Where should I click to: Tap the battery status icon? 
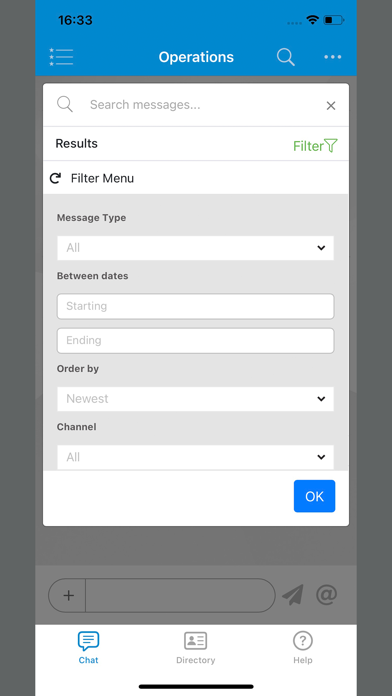[x=334, y=20]
